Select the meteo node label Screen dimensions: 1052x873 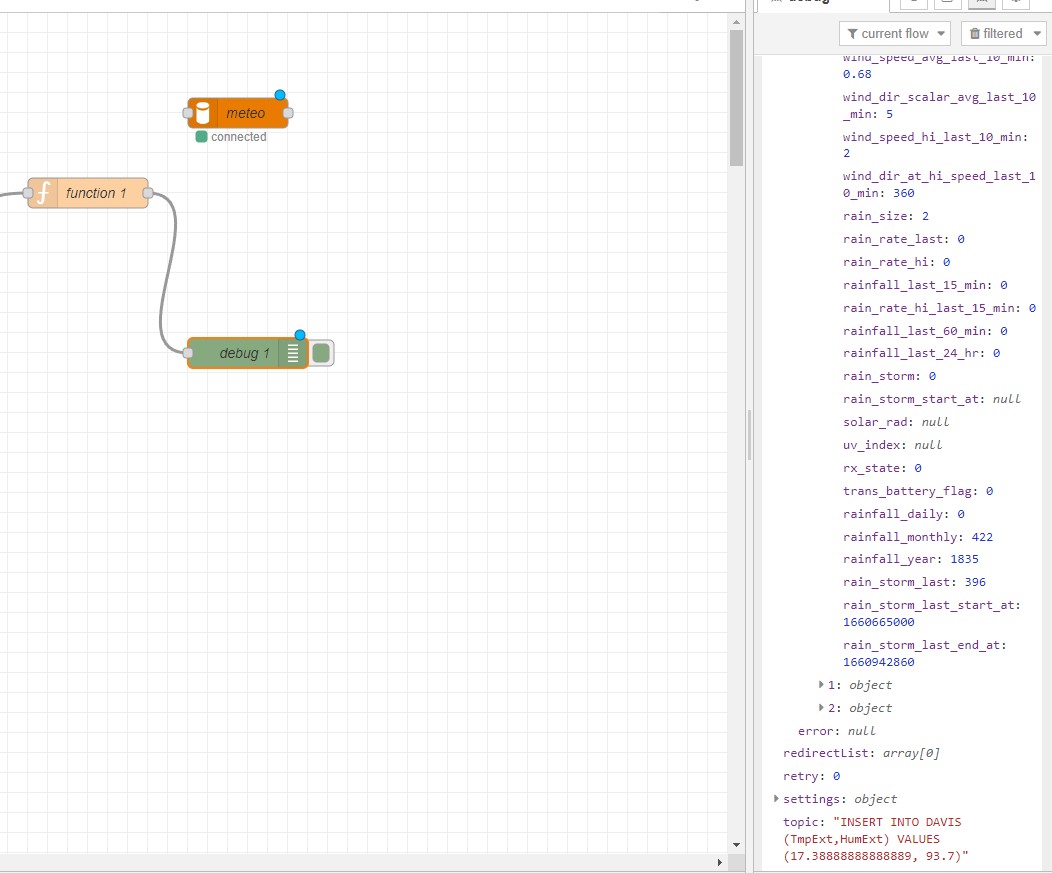[x=246, y=113]
